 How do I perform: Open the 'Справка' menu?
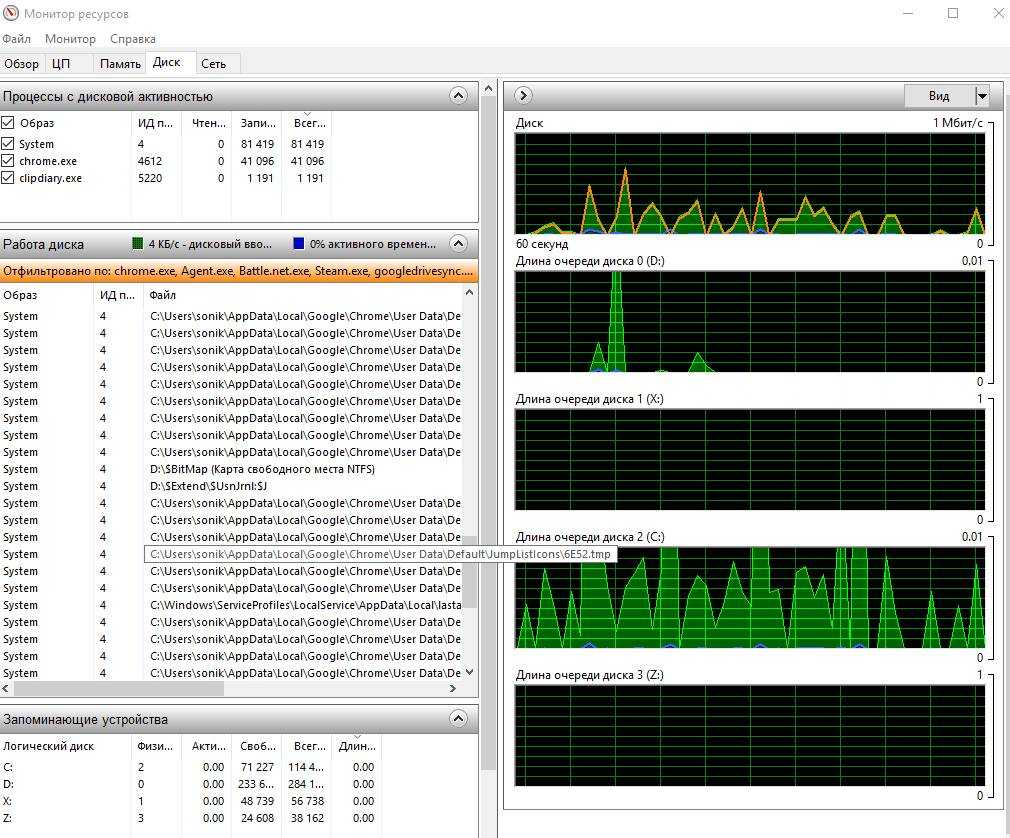click(x=133, y=39)
